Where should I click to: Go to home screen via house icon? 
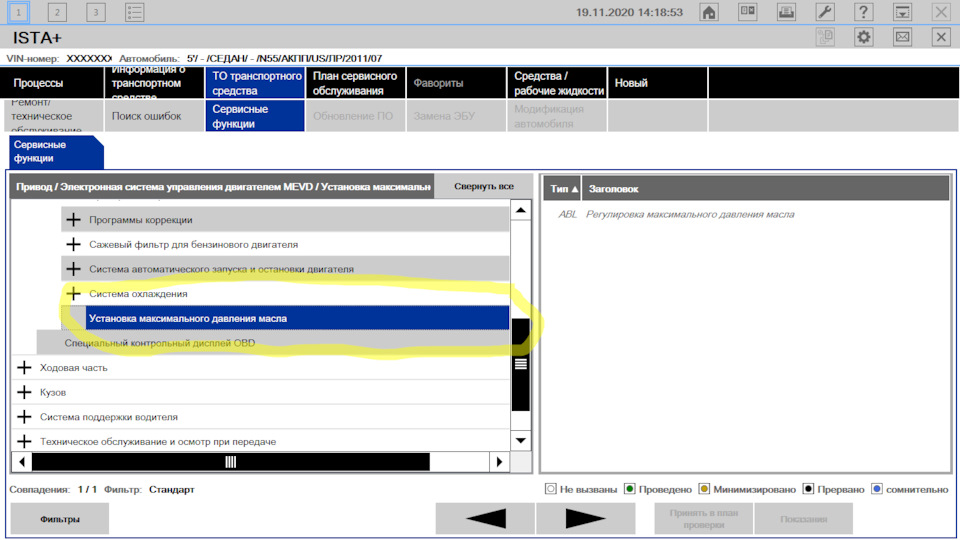click(709, 12)
